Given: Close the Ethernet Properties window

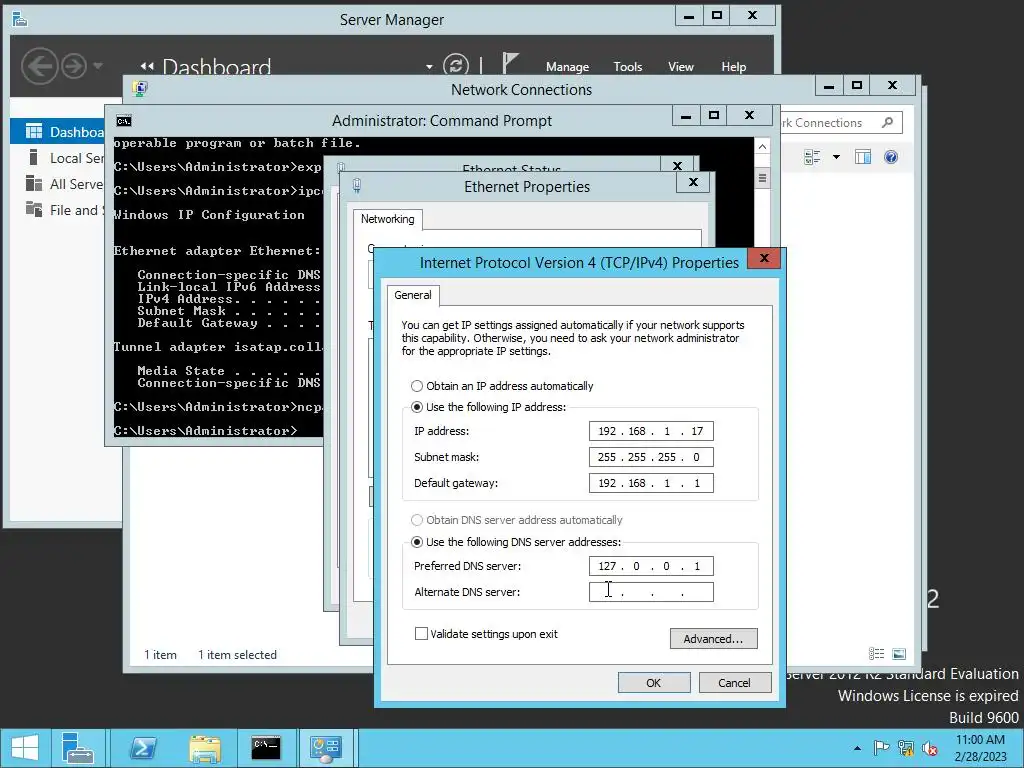Looking at the screenshot, I should pyautogui.click(x=694, y=182).
